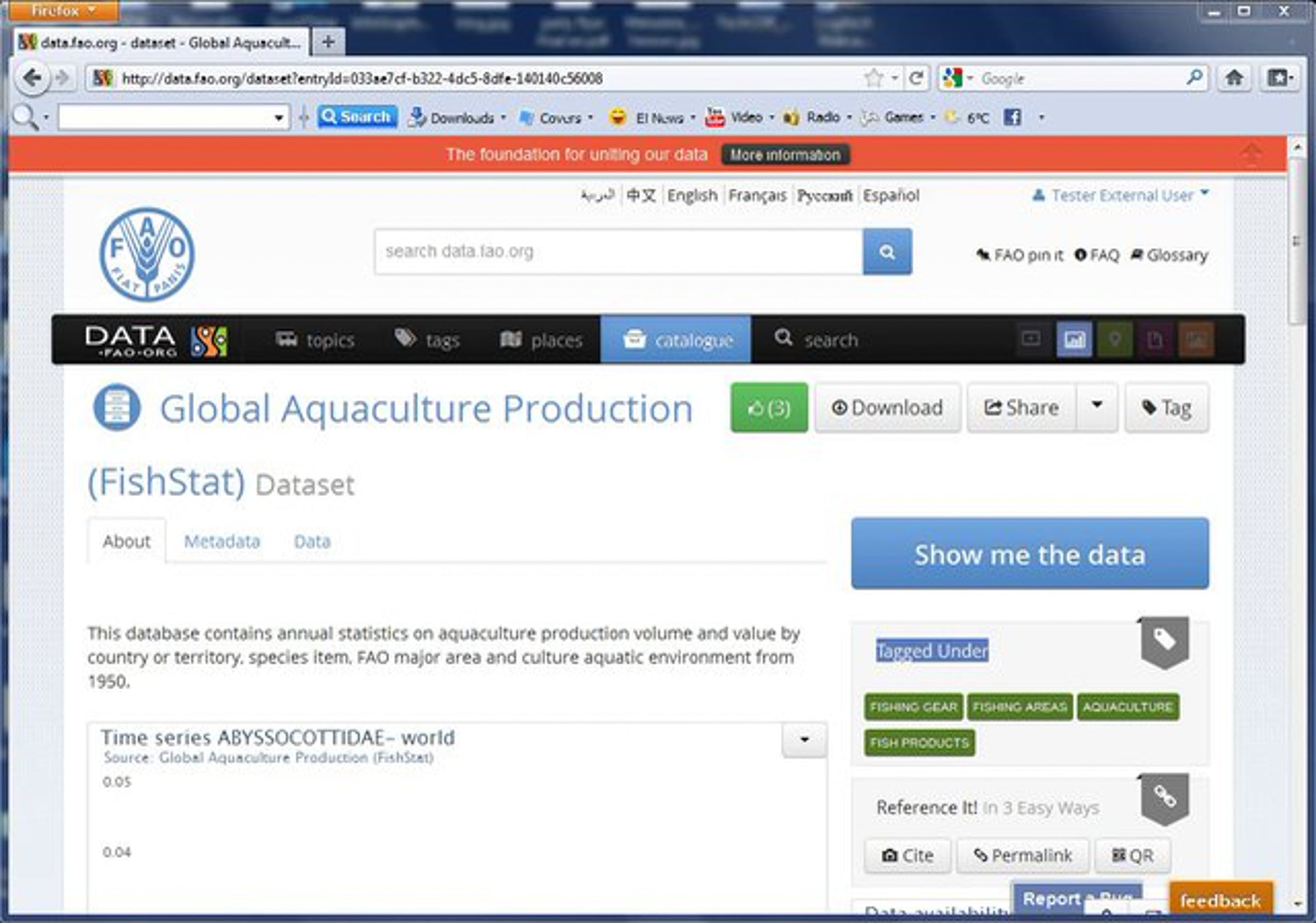The height and width of the screenshot is (923, 1316).
Task: Open the bookmarks menu icon beside home
Action: [x=1279, y=78]
